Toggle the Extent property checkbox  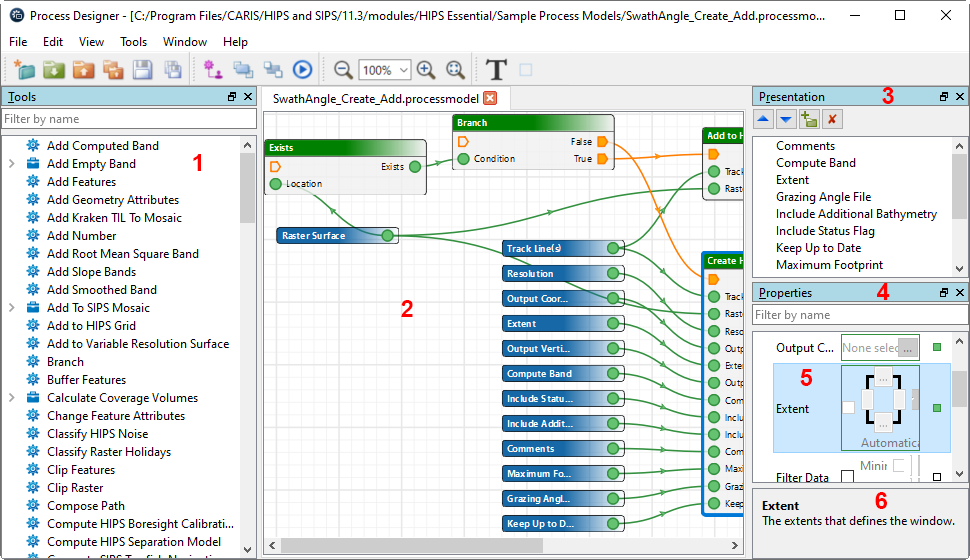click(848, 408)
